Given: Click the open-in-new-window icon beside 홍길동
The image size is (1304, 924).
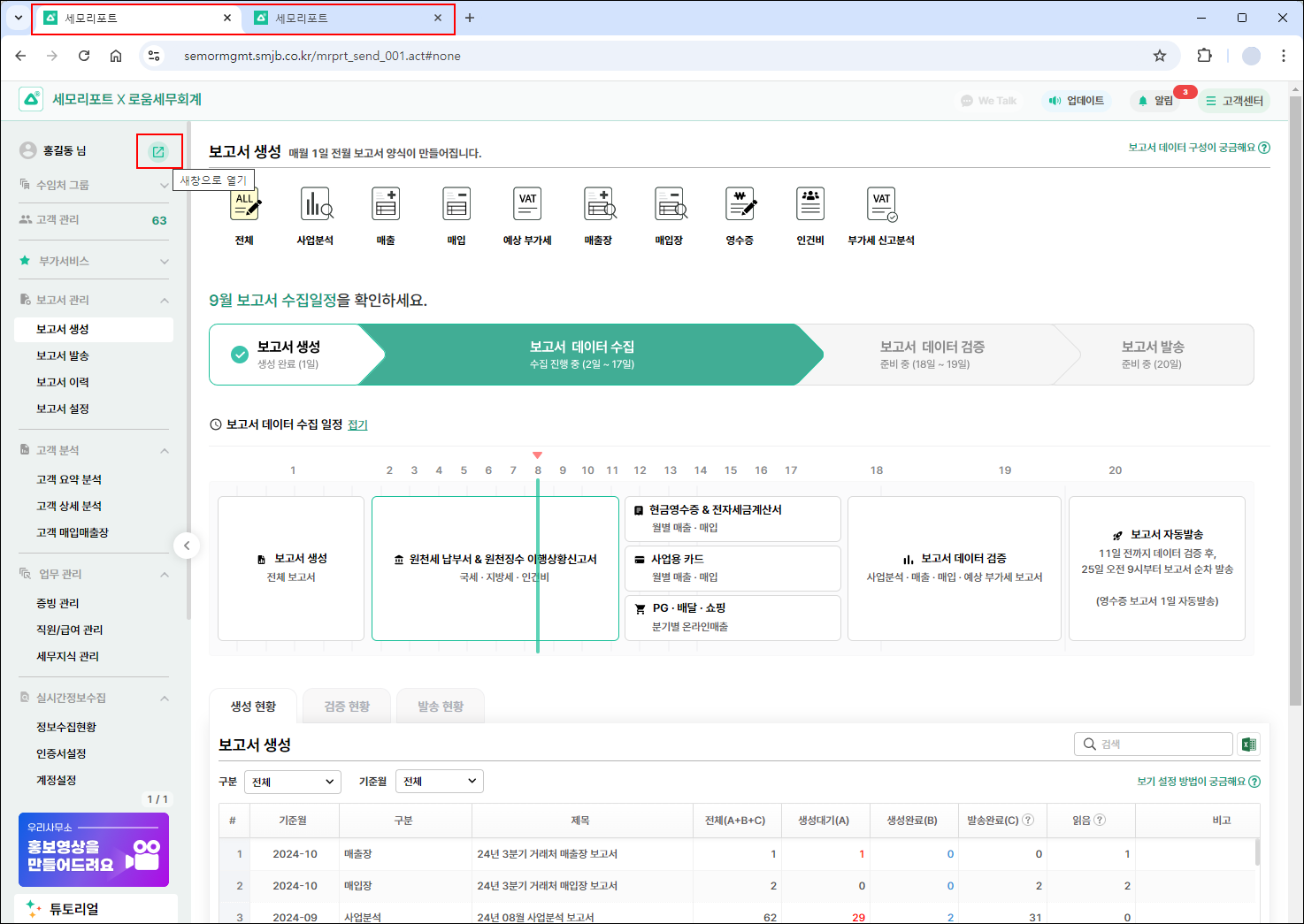Looking at the screenshot, I should pyautogui.click(x=158, y=151).
